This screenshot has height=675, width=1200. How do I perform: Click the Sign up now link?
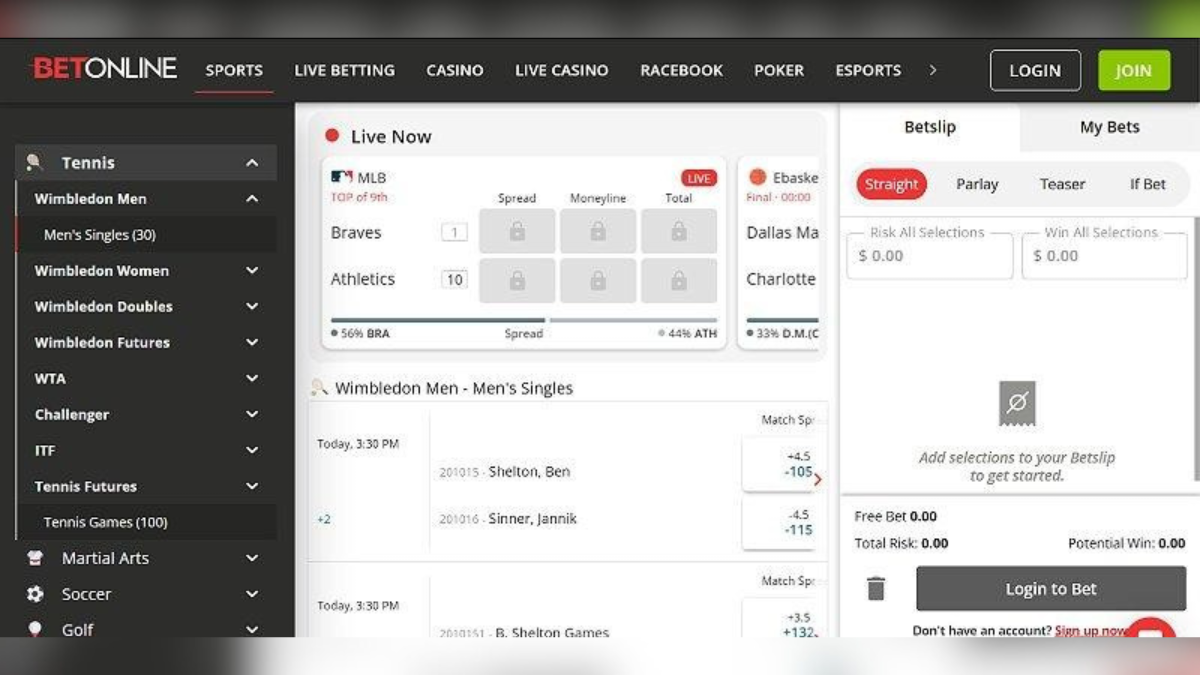pos(1093,630)
